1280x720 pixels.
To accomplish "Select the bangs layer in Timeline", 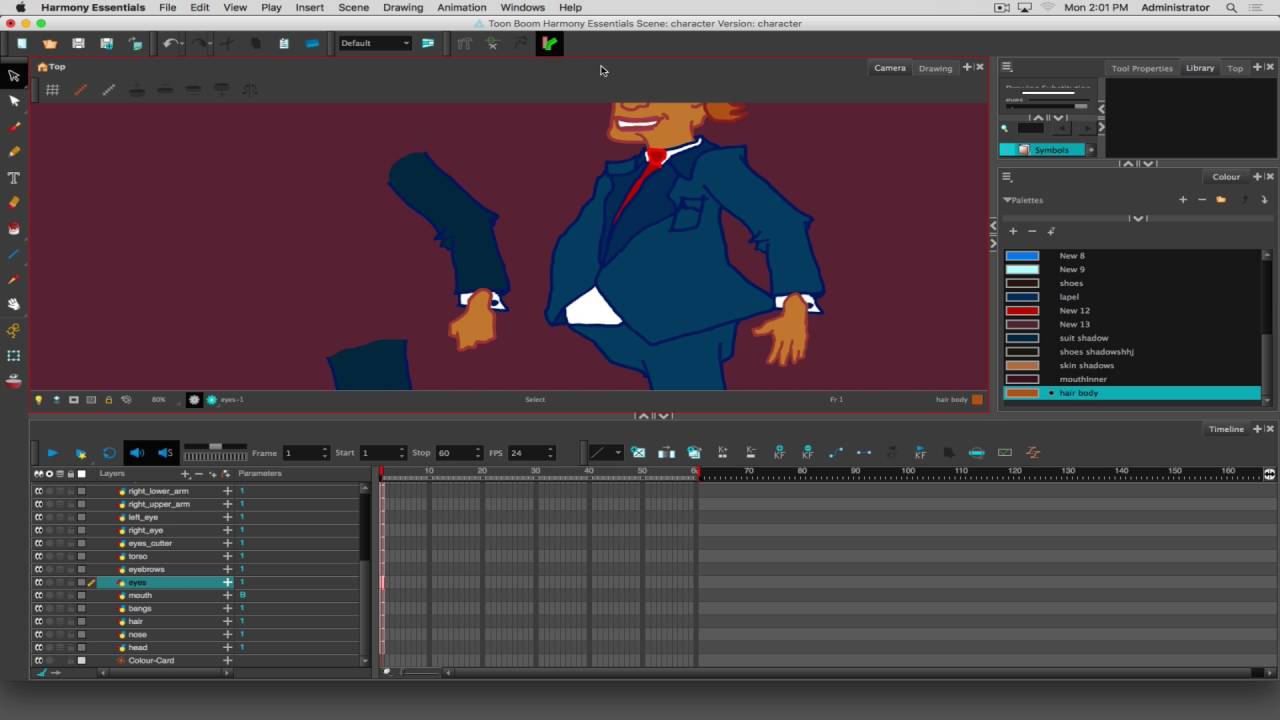I will click(140, 608).
